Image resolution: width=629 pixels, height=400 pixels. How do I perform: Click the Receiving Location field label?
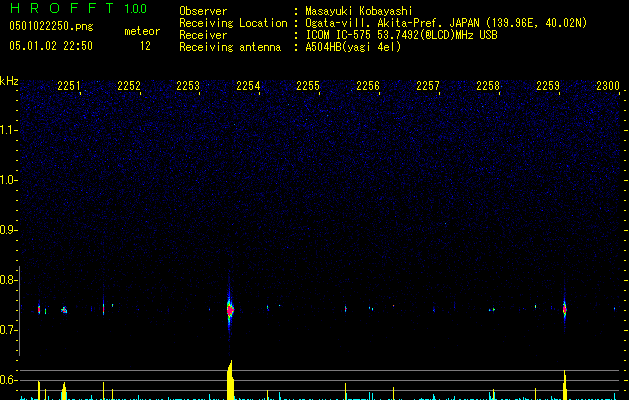click(x=233, y=23)
